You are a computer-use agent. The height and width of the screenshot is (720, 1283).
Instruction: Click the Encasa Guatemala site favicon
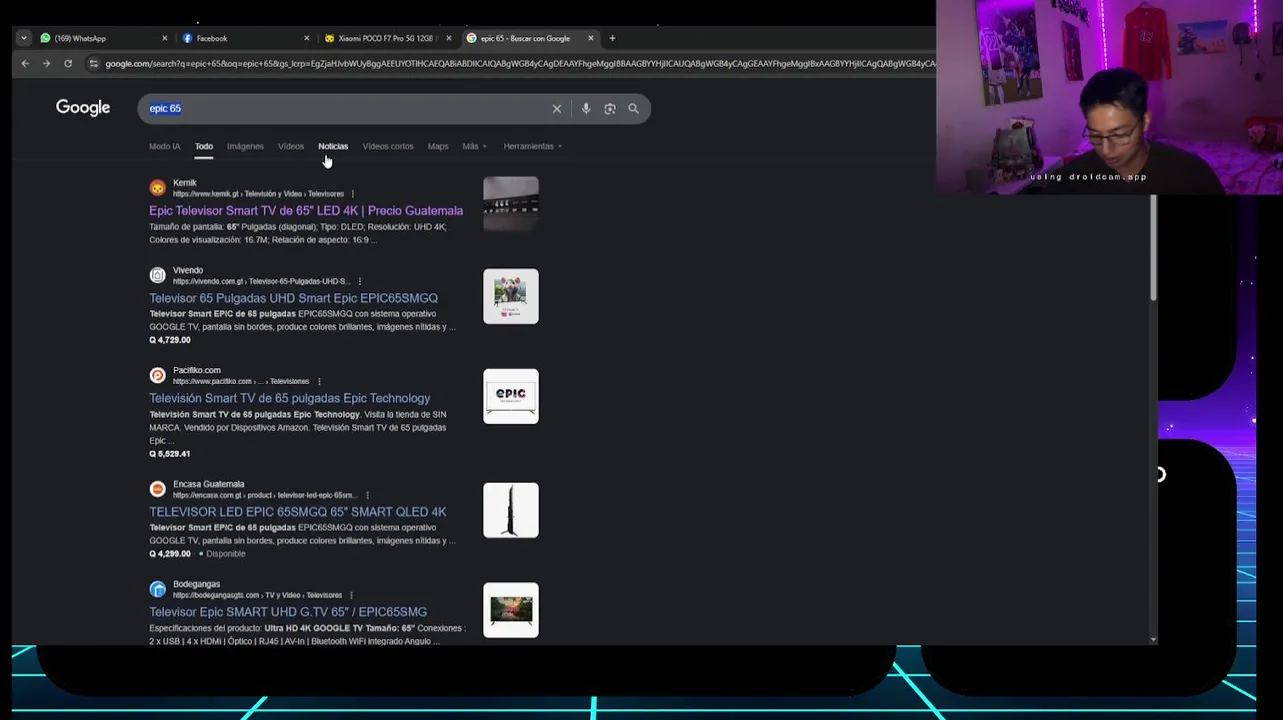[157, 489]
